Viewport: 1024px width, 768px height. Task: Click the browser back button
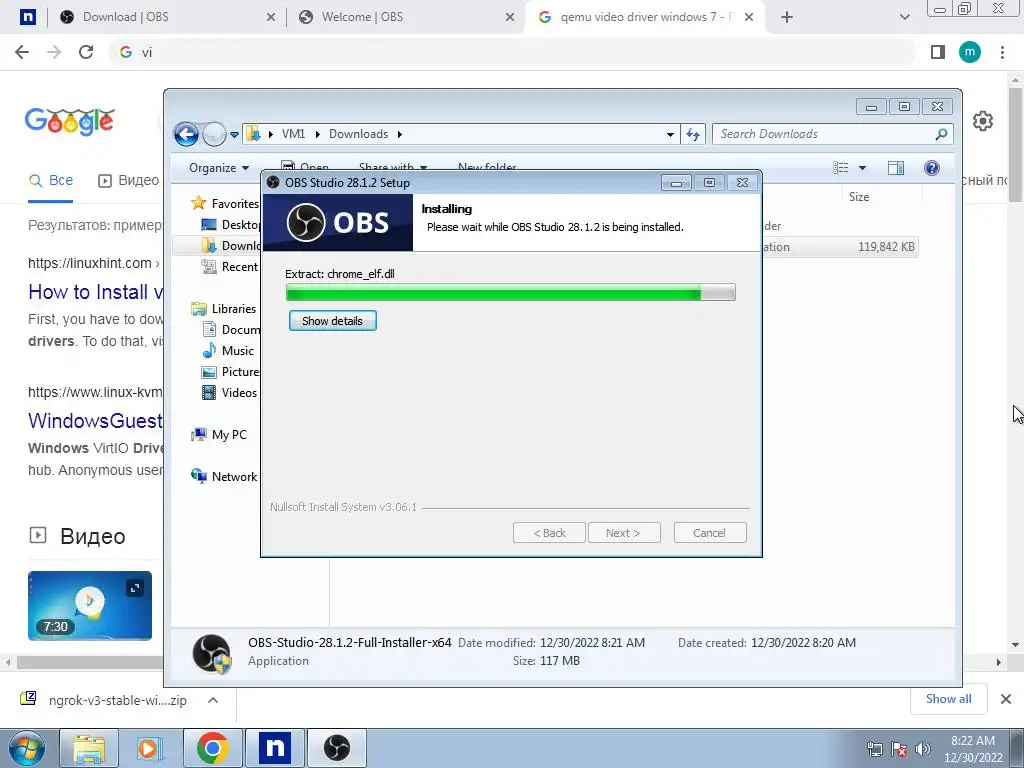(22, 52)
